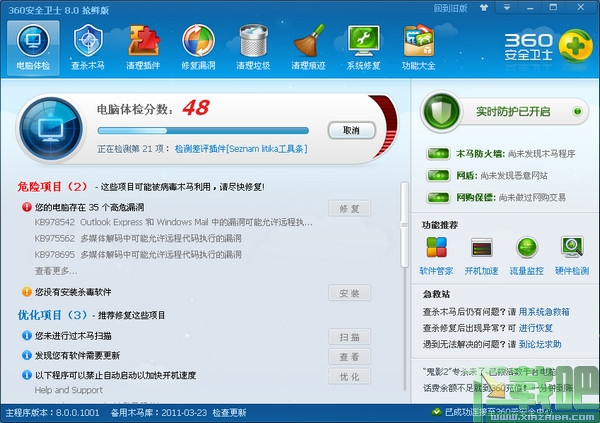Click the 360 green plus logo
This screenshot has width=600, height=423.
(x=576, y=46)
